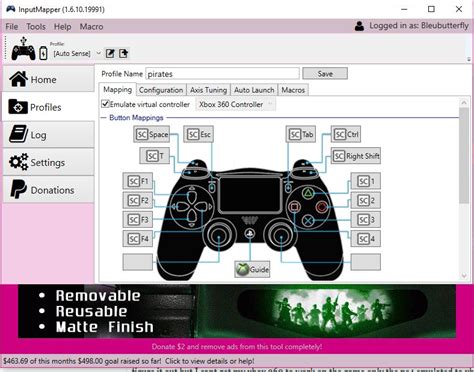
Task: Click the Profile Name text field
Action: coord(222,74)
